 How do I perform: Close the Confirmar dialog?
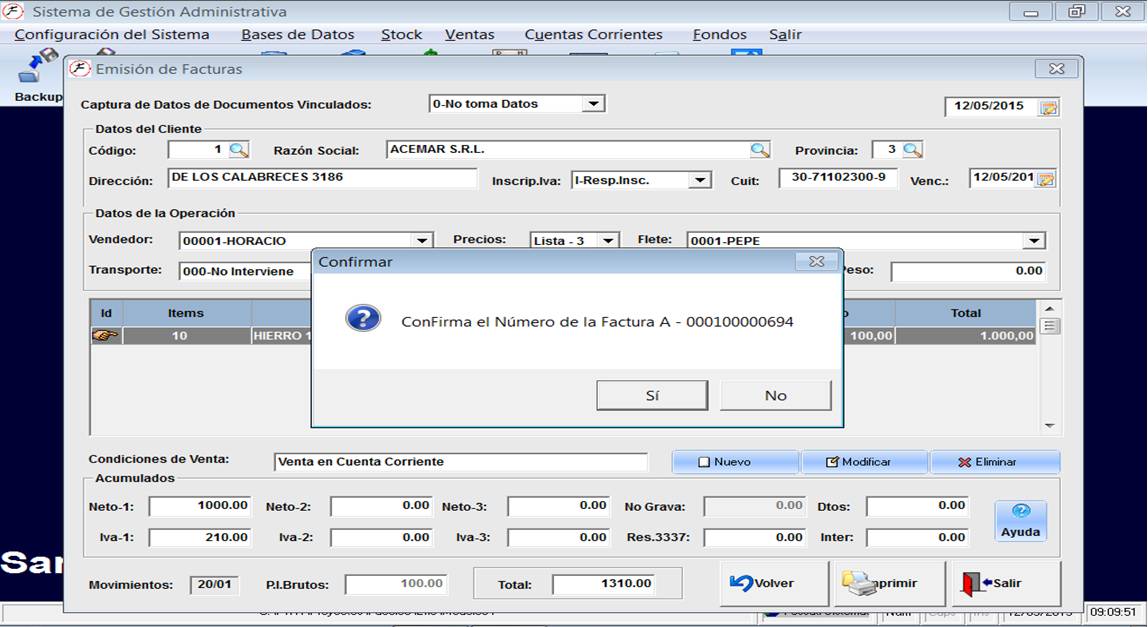click(816, 261)
